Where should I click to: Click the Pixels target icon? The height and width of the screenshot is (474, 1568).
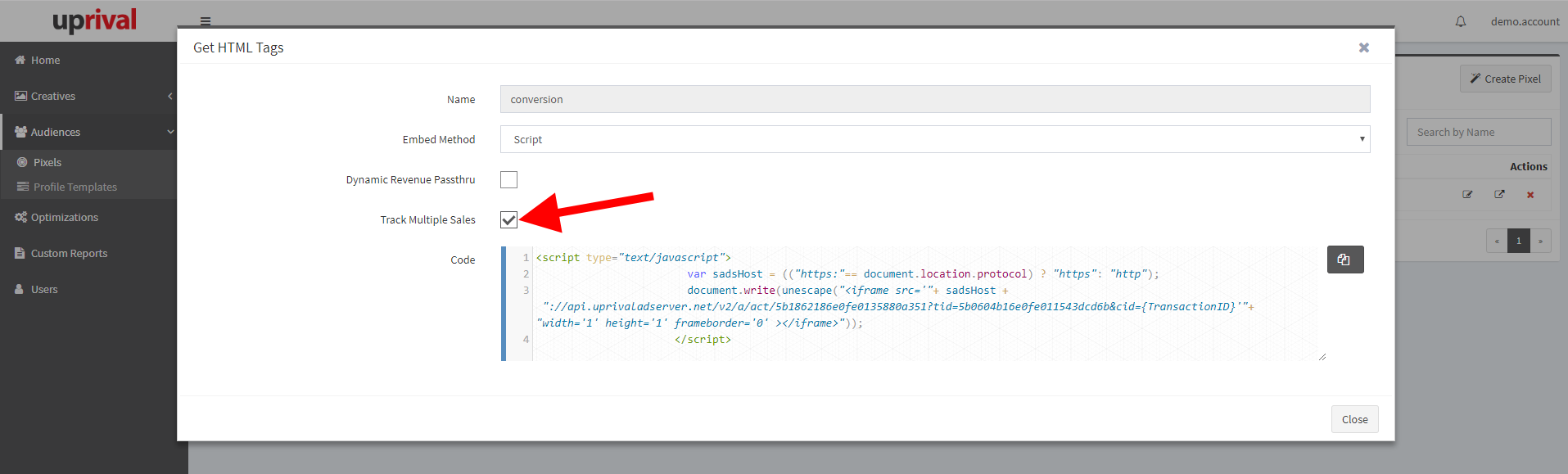tap(22, 162)
